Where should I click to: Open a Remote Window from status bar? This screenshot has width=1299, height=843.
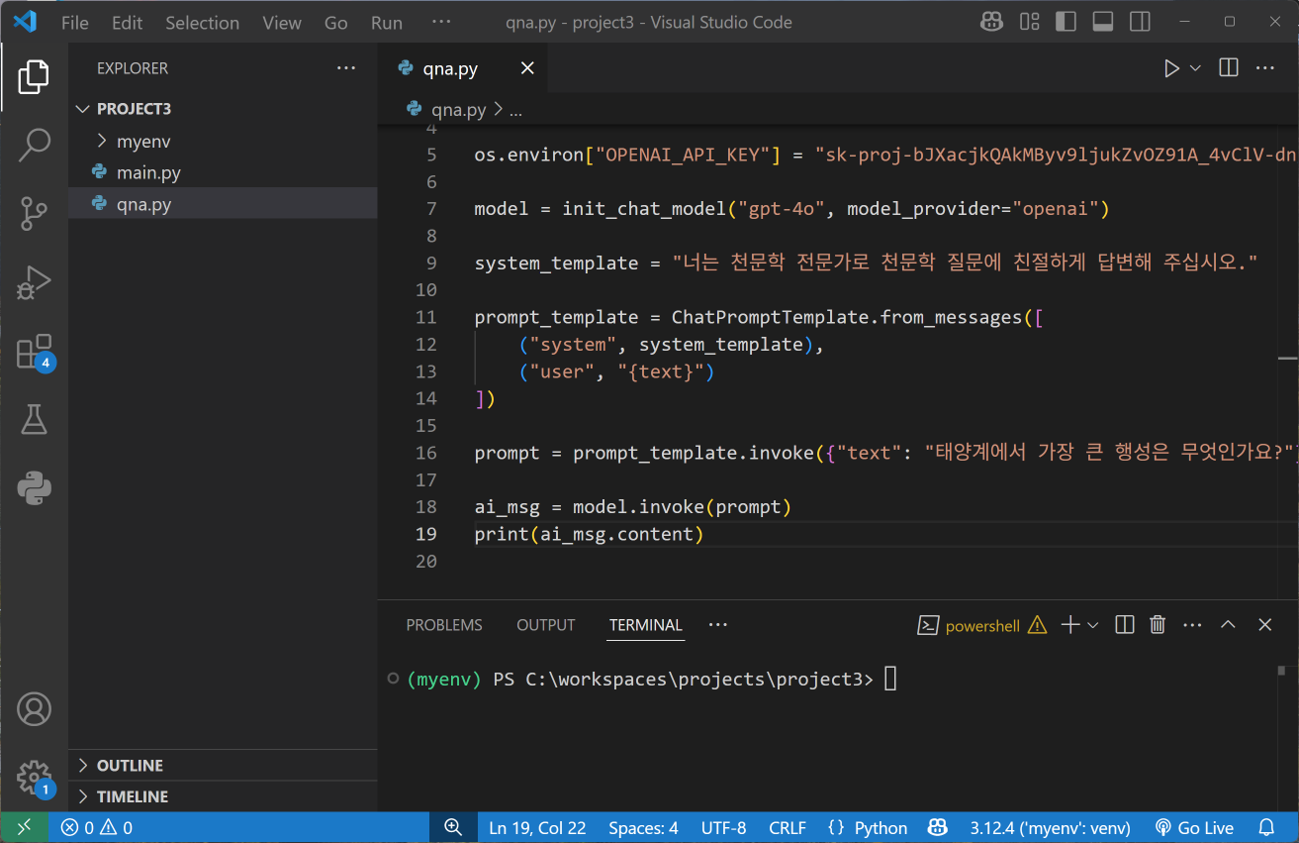24,827
